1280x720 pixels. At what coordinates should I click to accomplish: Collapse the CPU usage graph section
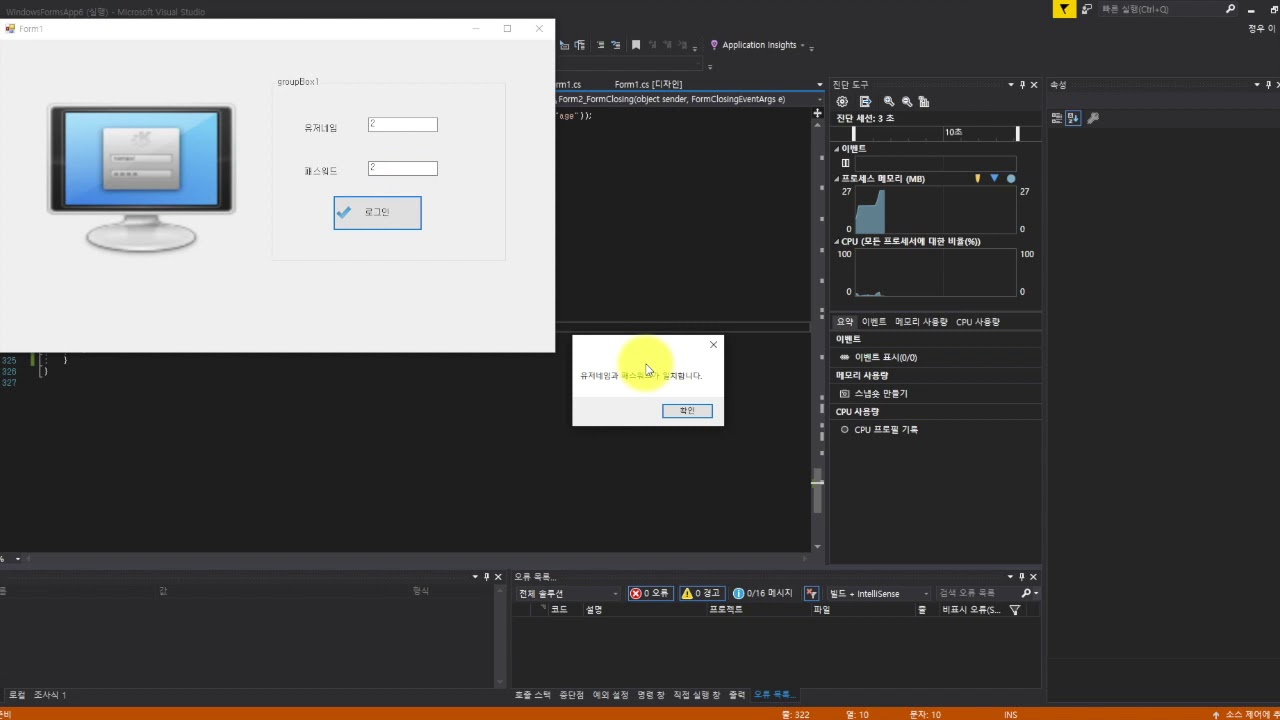tap(837, 242)
